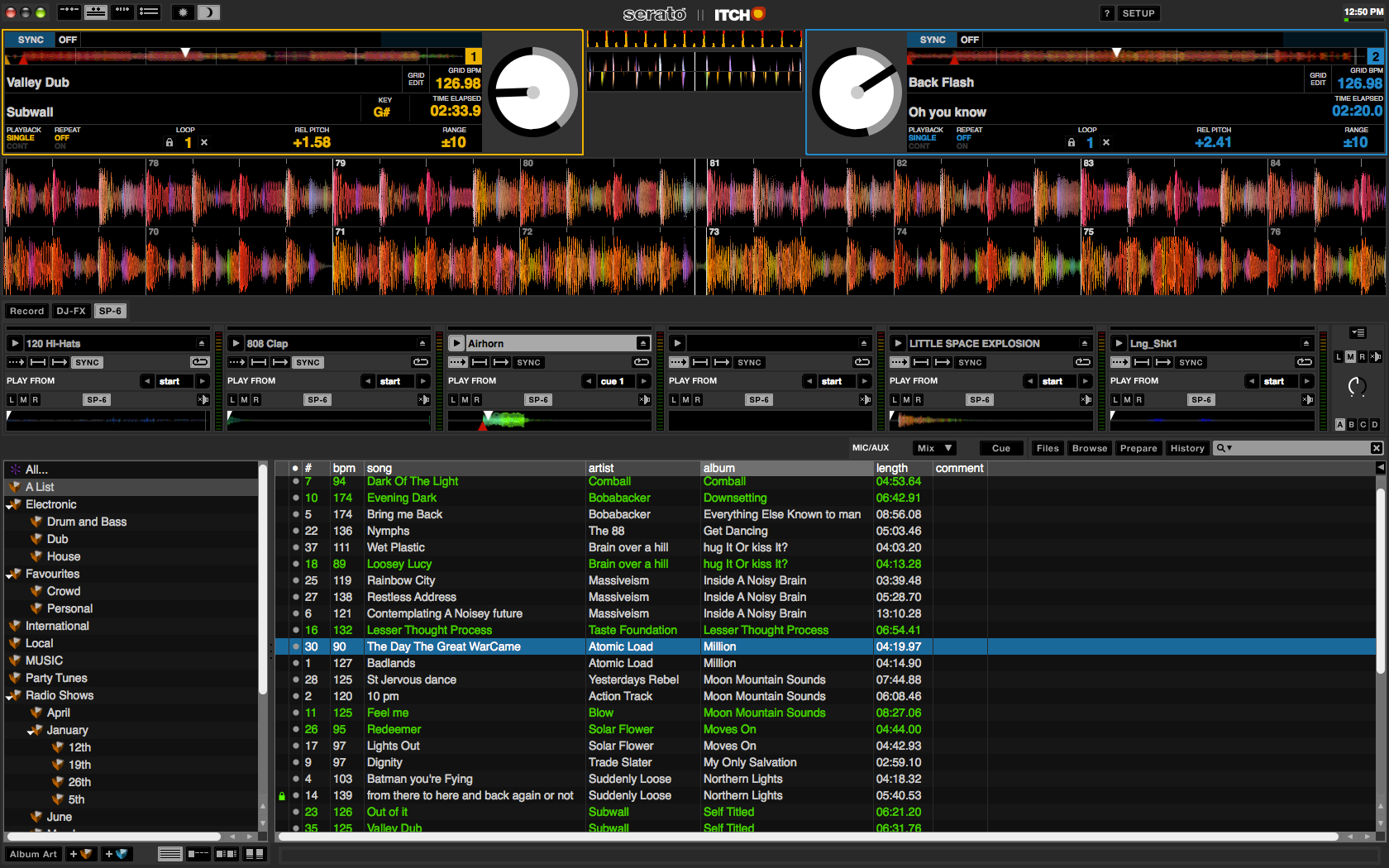Viewport: 1389px width, 868px height.
Task: Select sample bank B
Action: (x=1352, y=424)
